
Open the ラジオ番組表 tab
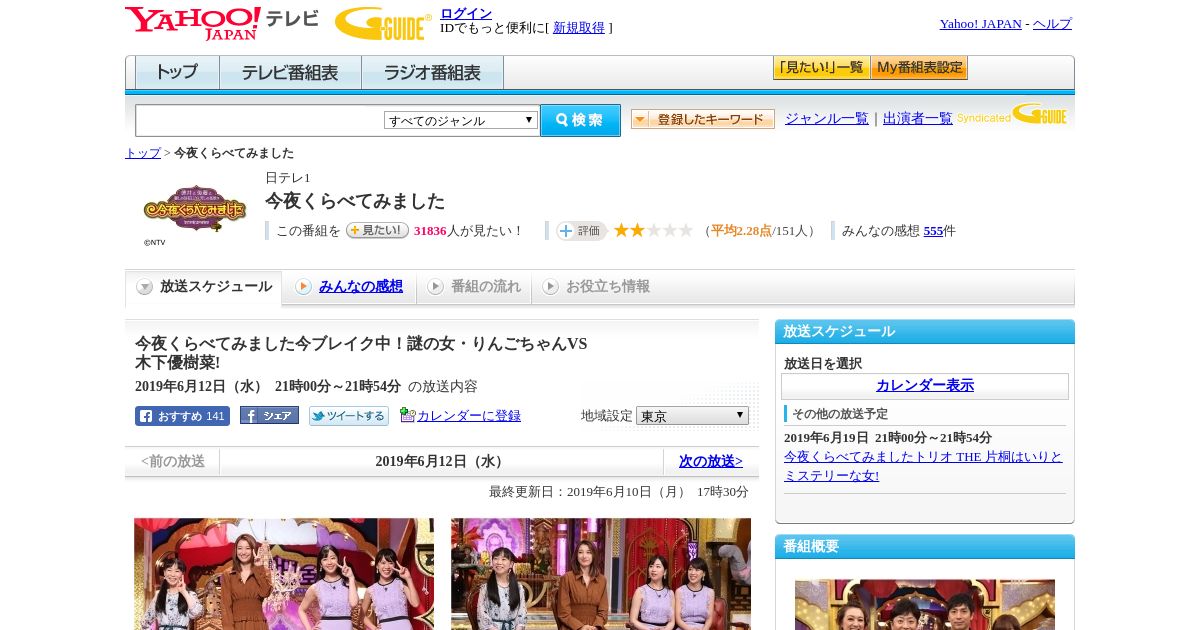432,73
